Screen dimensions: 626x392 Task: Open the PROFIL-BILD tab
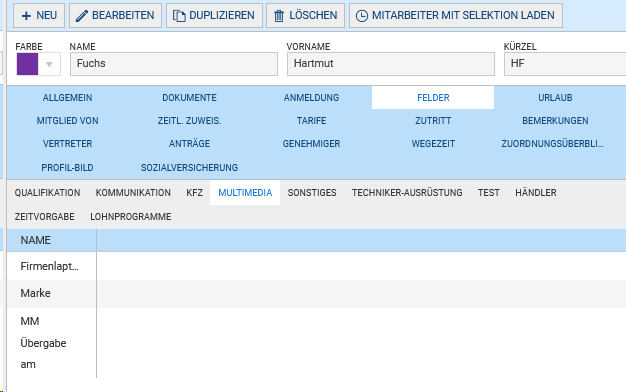[x=67, y=168]
